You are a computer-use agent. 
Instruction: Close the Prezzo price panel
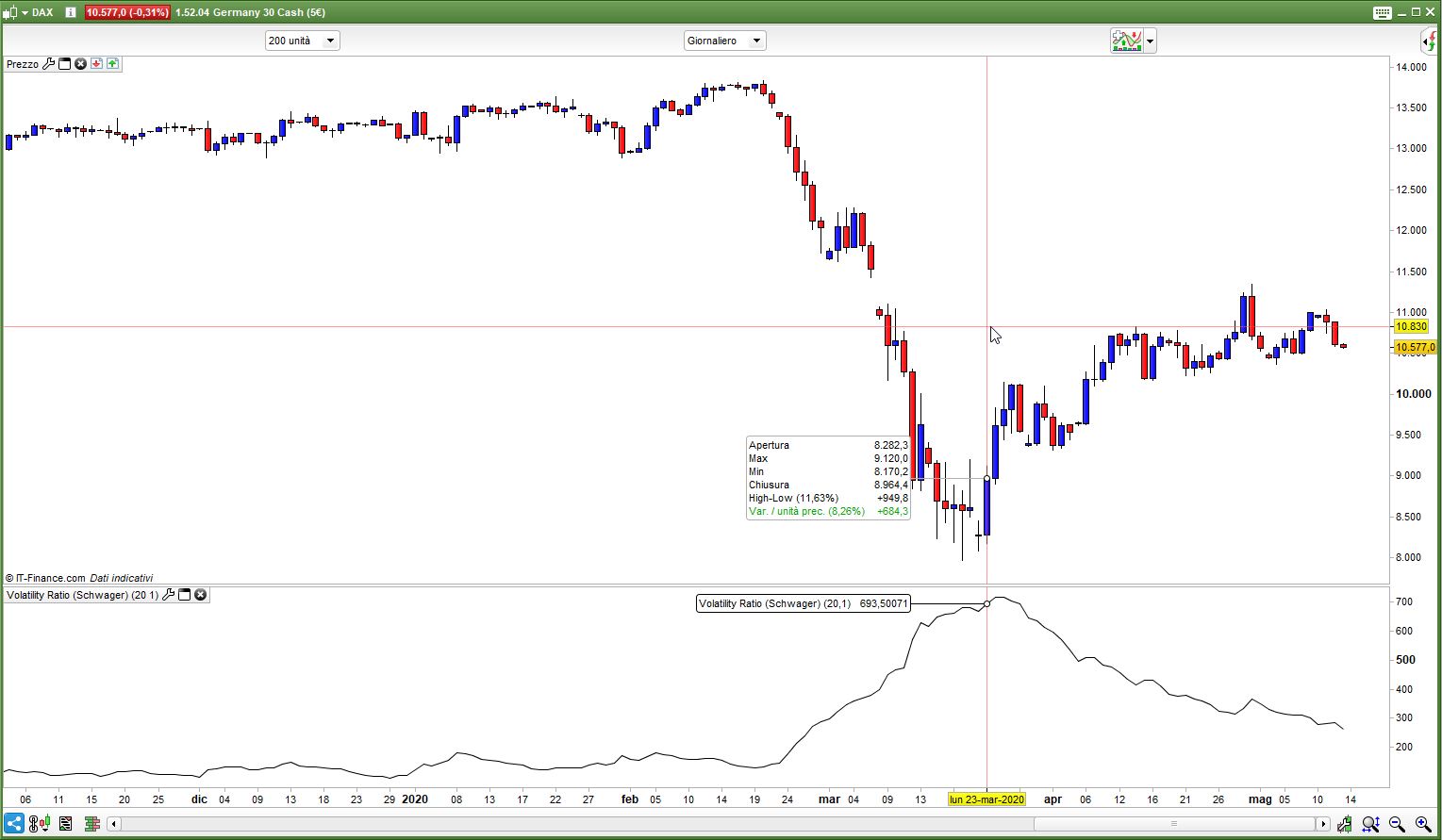click(x=80, y=64)
